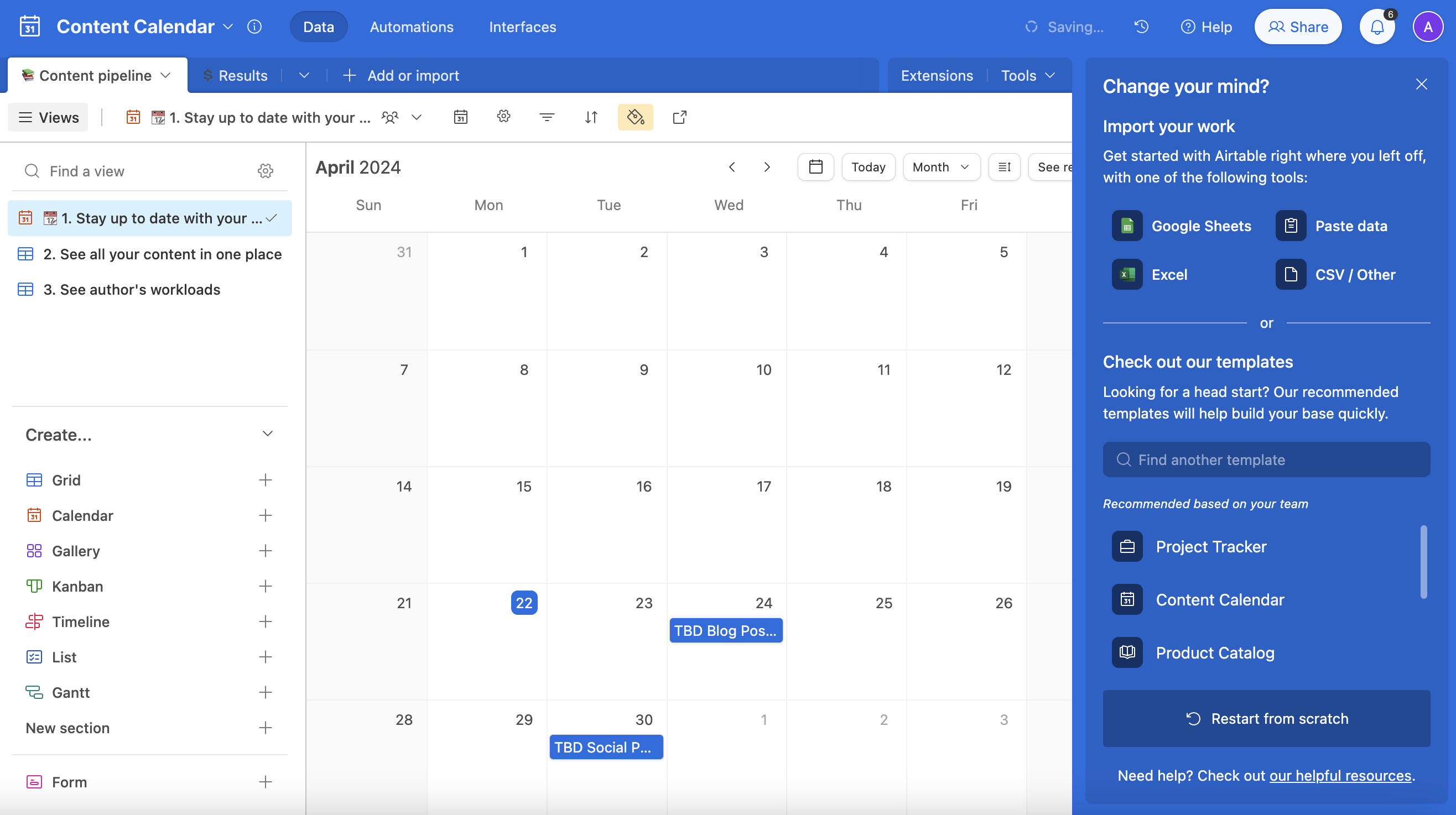
Task: Select the record coloring paint bucket icon
Action: (x=635, y=117)
